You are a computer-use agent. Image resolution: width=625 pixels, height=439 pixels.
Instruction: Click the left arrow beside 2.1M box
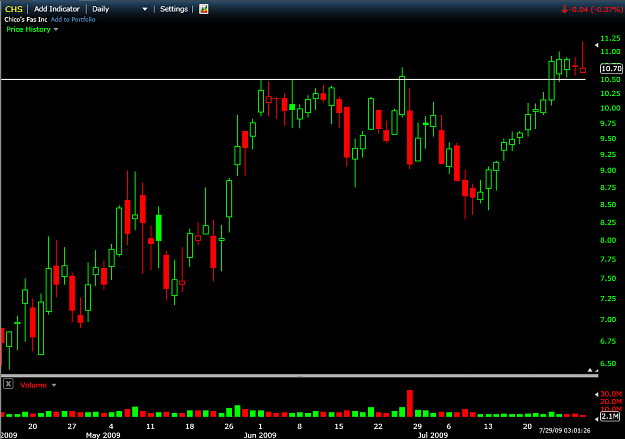tap(597, 419)
